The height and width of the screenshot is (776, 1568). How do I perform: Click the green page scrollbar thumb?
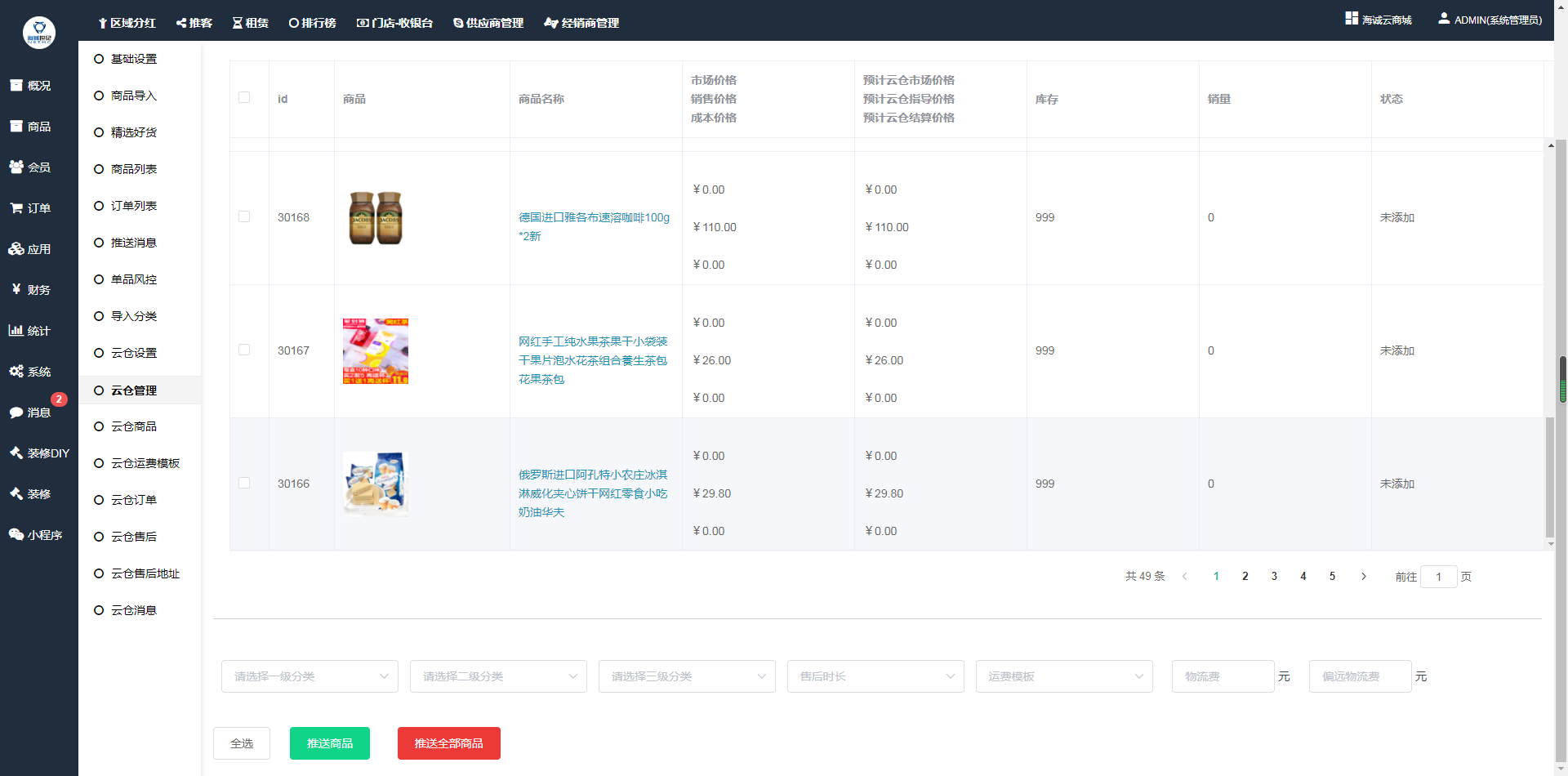1563,379
